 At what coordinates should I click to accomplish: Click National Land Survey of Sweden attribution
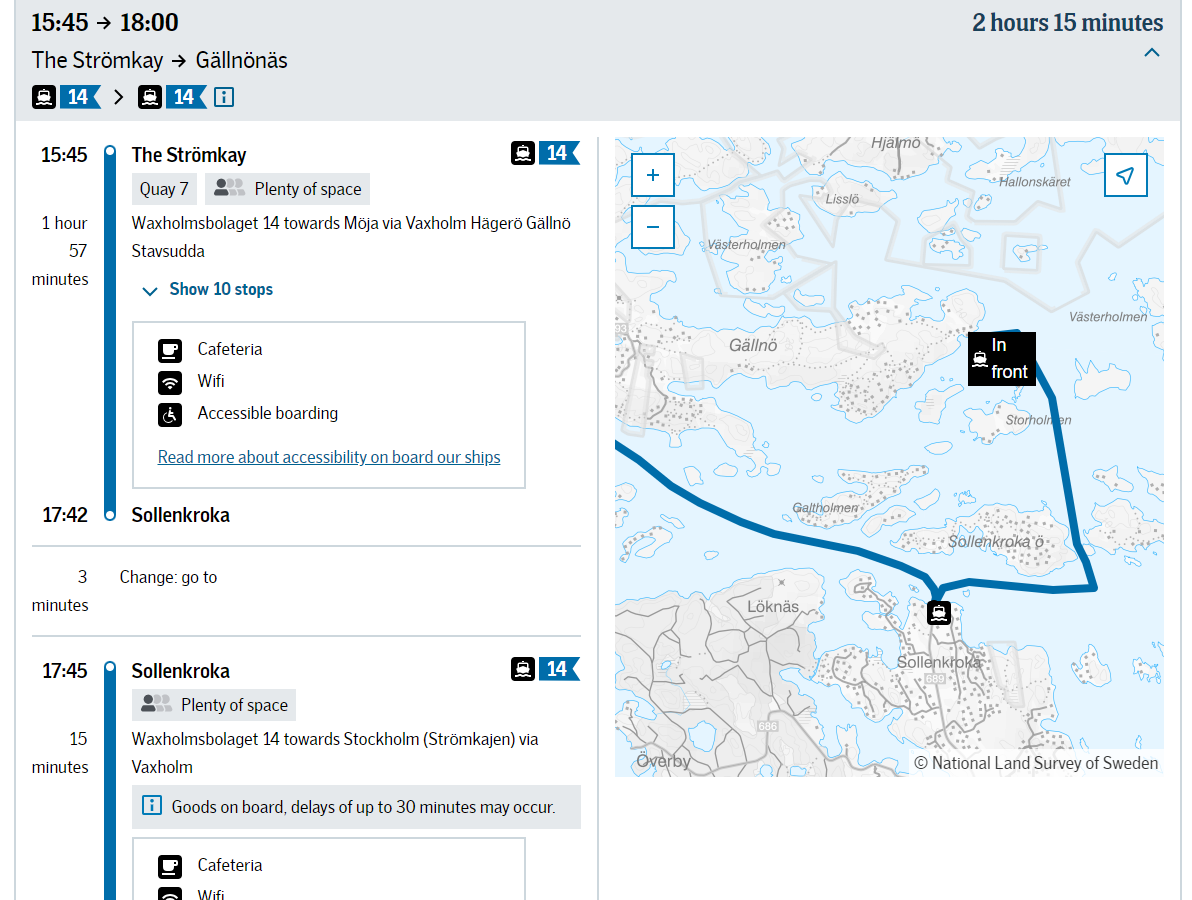point(1037,763)
